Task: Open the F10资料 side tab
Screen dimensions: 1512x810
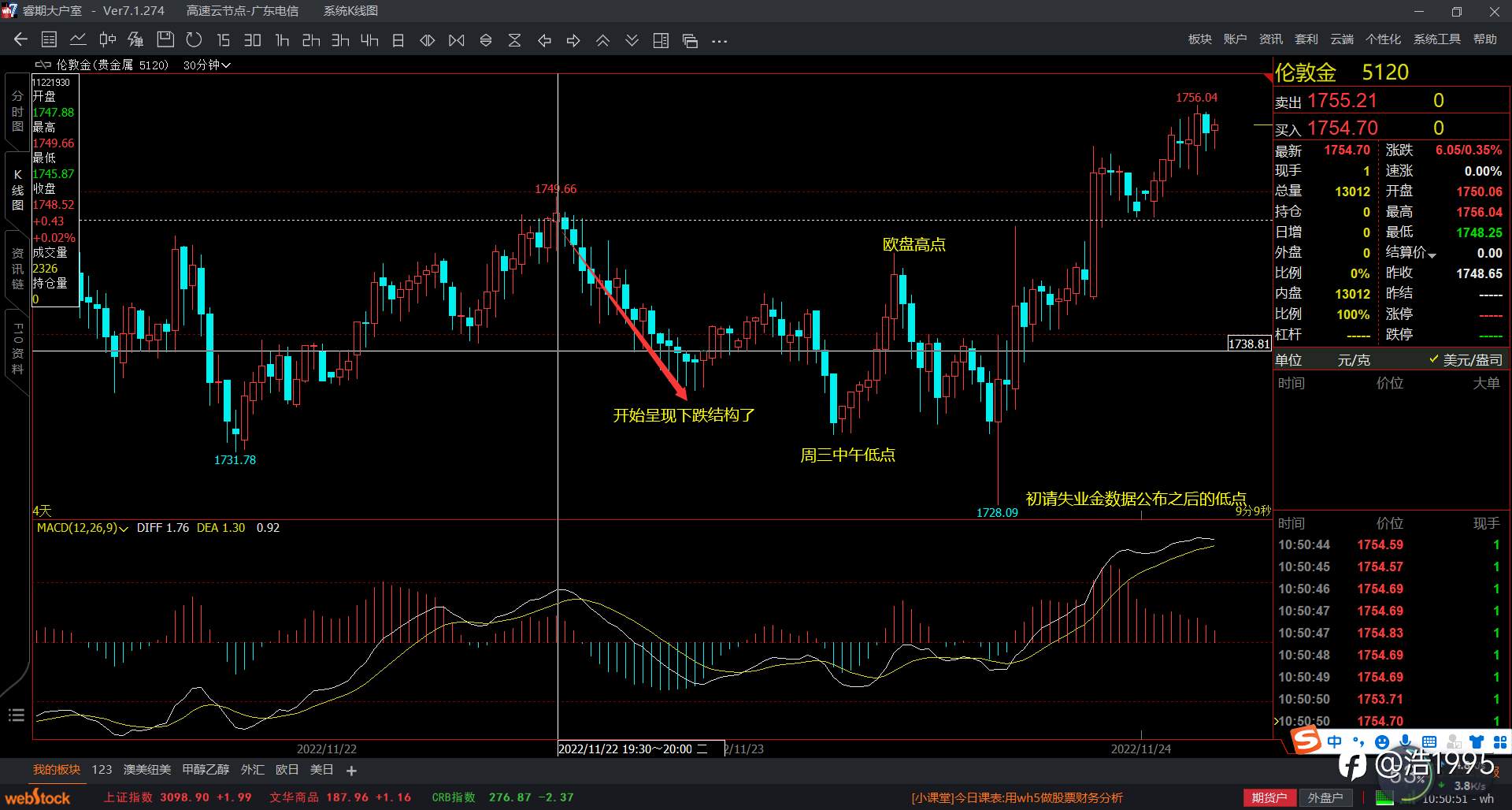Action: point(17,348)
